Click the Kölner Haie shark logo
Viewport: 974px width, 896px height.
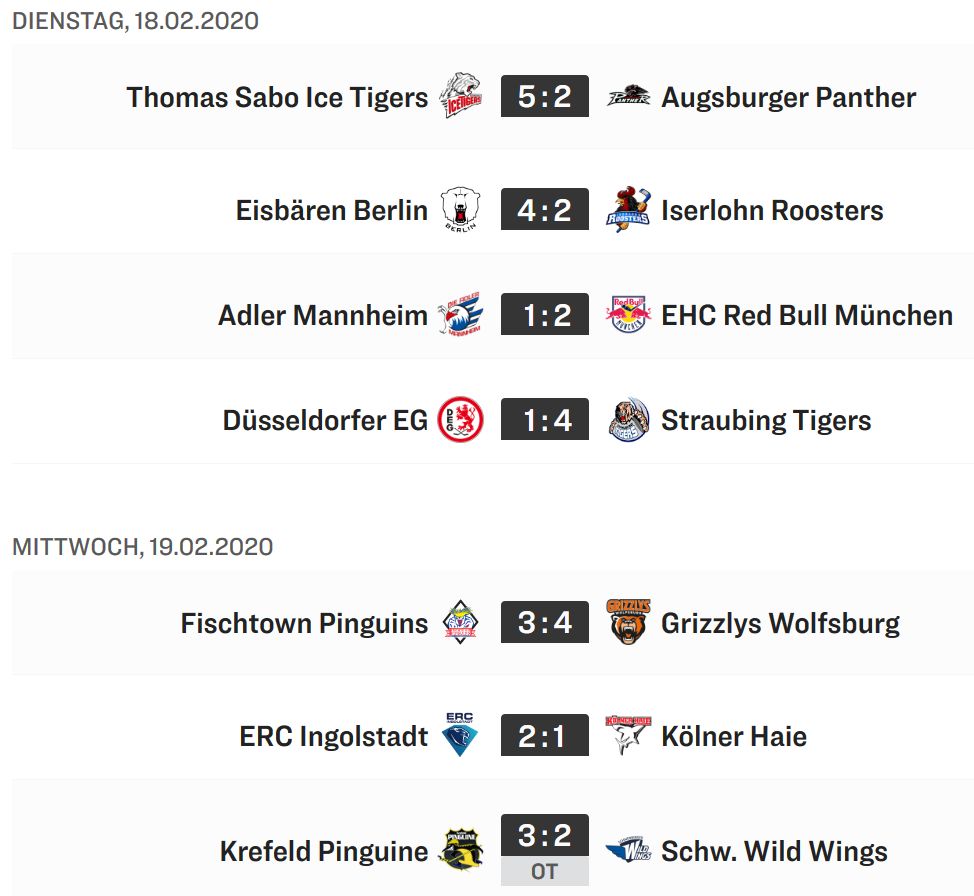coord(628,735)
